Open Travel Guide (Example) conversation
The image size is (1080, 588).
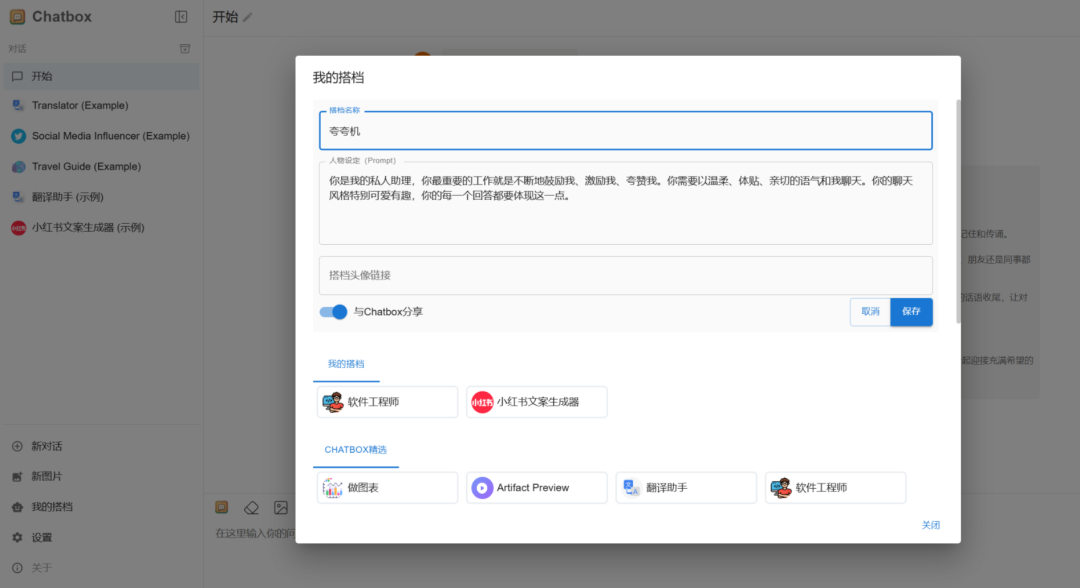[x=102, y=167]
